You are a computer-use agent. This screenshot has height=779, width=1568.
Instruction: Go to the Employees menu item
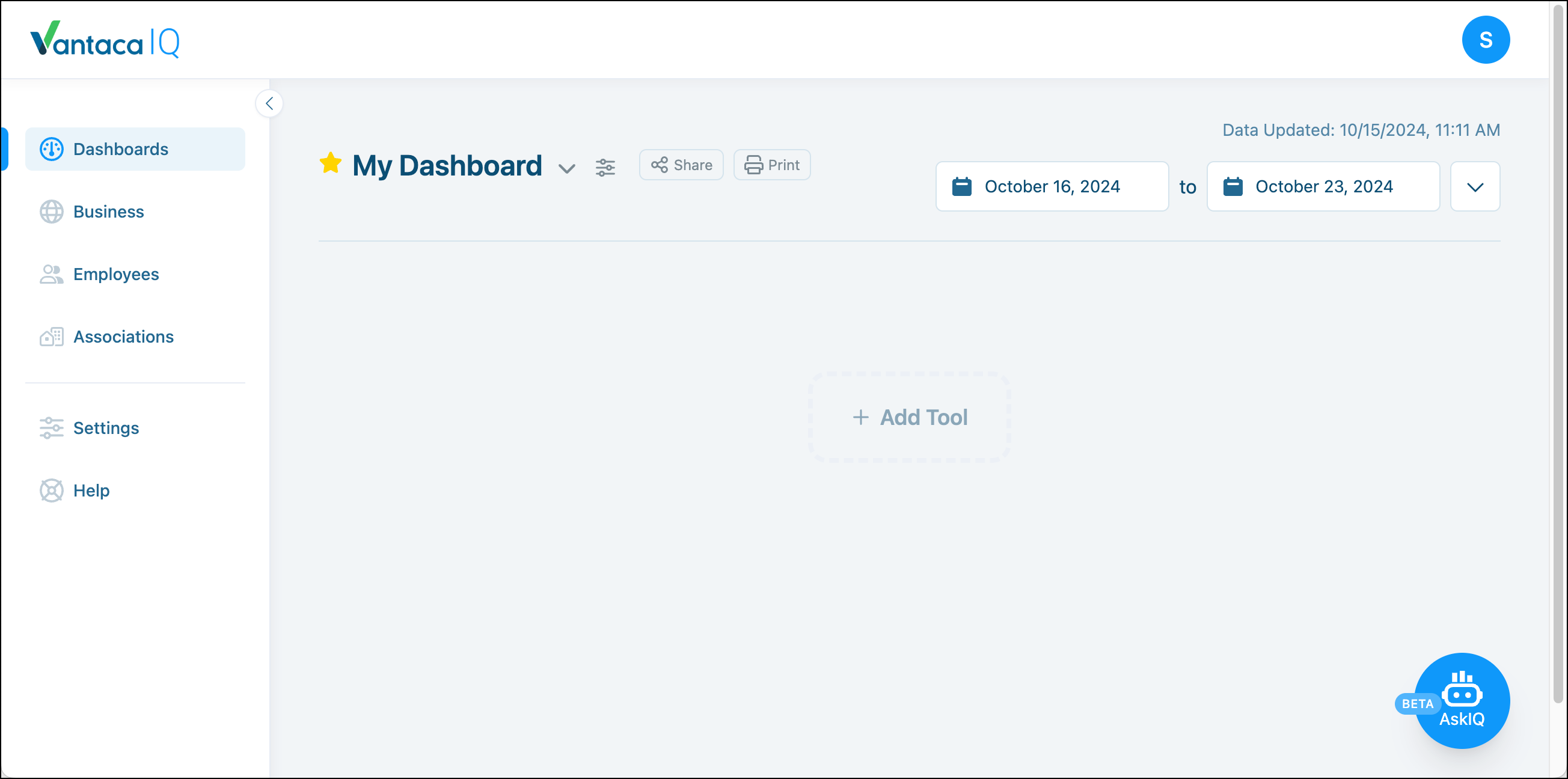pos(115,275)
